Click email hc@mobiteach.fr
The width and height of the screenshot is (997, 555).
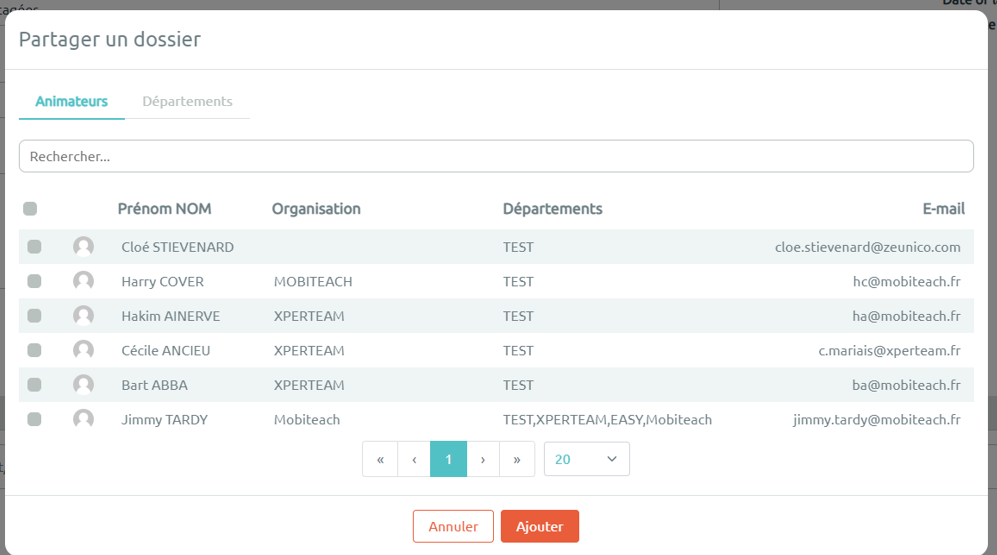906,282
